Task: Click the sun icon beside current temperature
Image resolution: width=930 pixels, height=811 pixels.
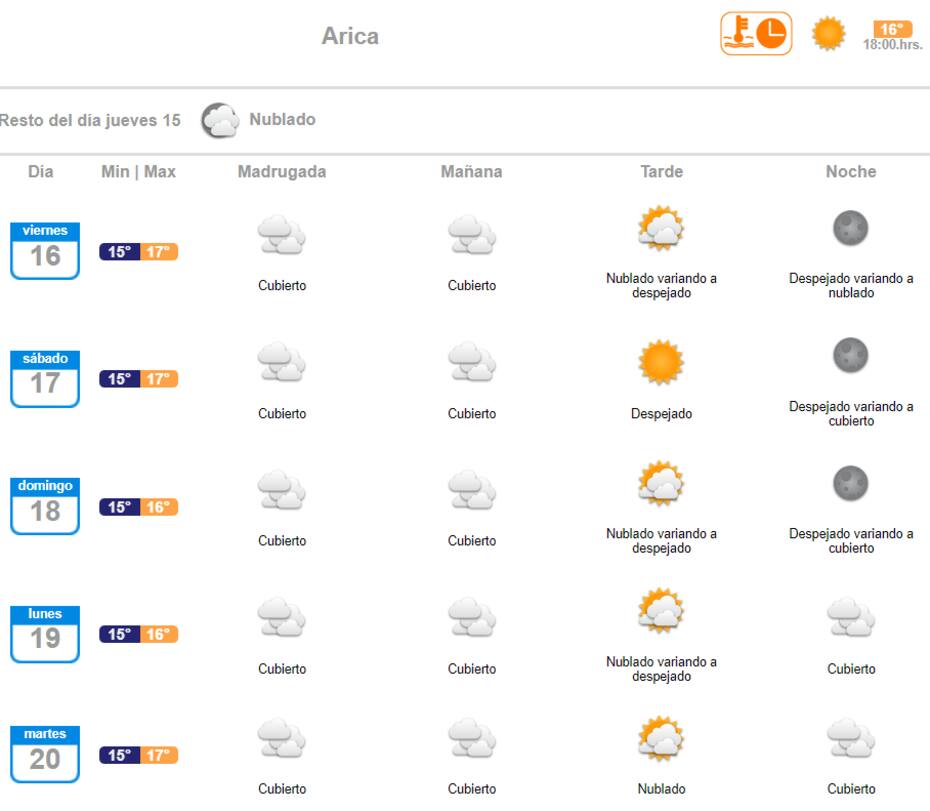Action: 828,33
